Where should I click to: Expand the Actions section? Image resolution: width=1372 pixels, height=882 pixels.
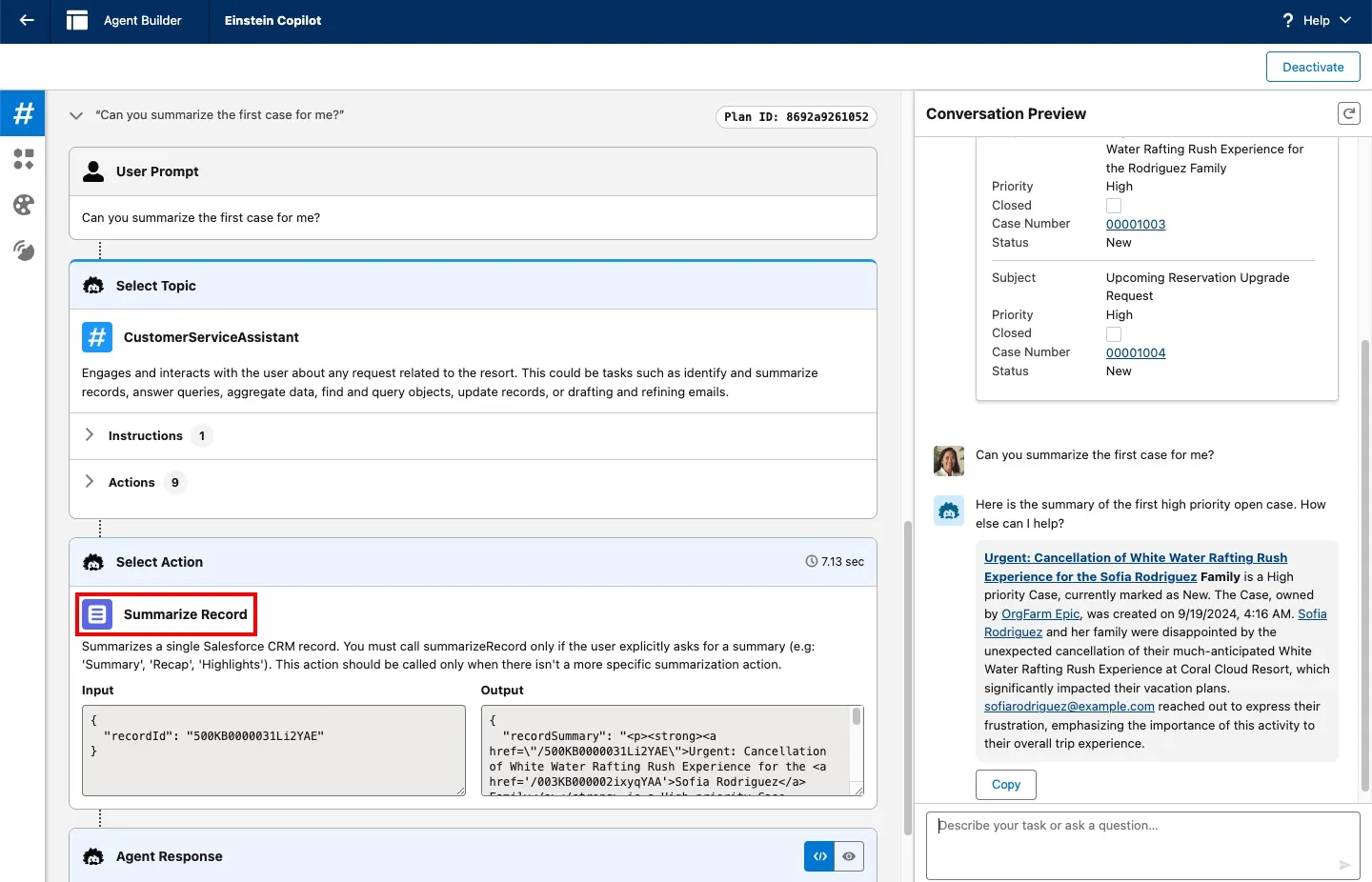tap(90, 482)
